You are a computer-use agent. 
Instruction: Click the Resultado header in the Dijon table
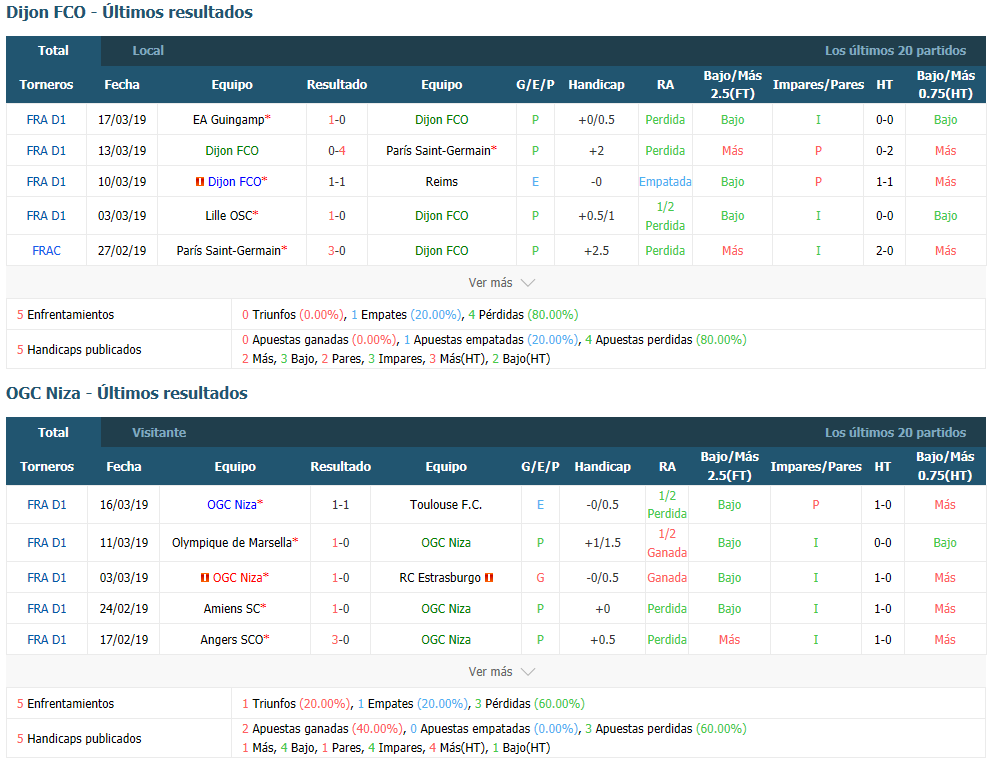click(337, 85)
